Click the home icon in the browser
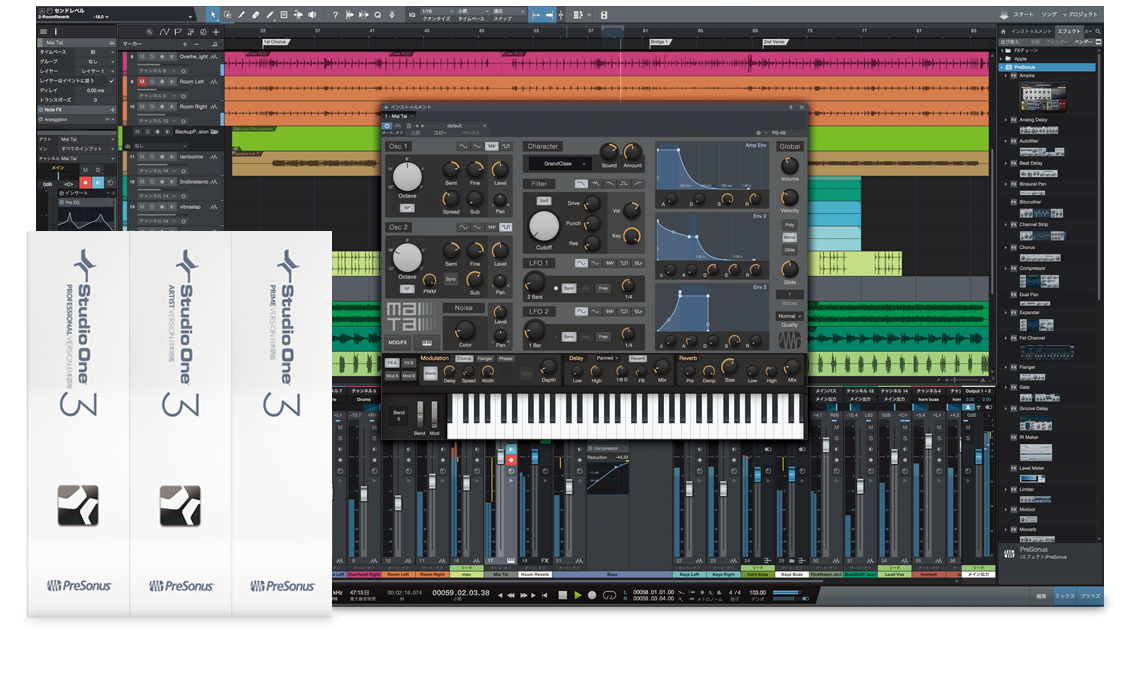The image size is (1140, 684). [x=1003, y=31]
